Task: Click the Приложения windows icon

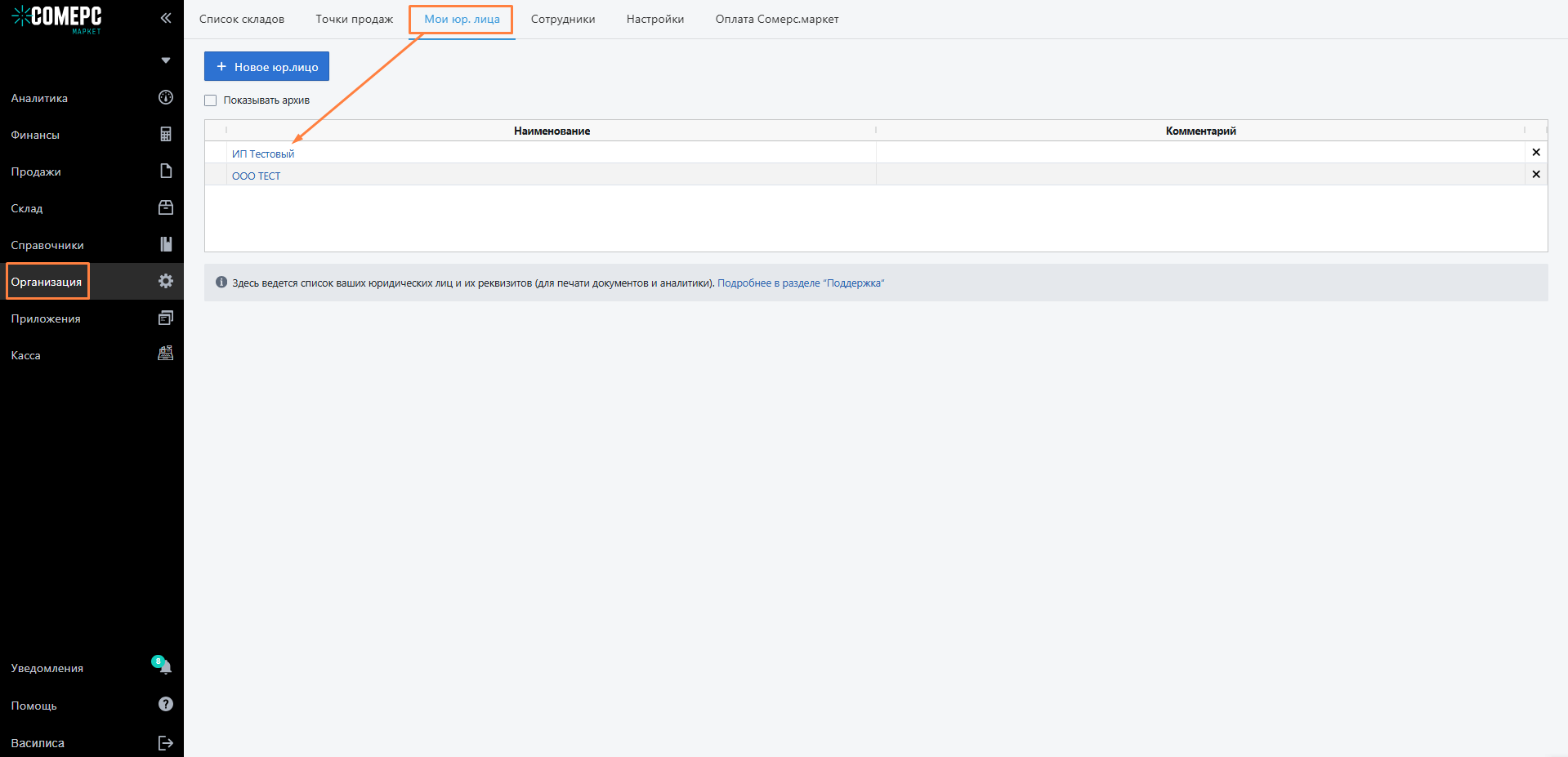Action: click(x=165, y=318)
